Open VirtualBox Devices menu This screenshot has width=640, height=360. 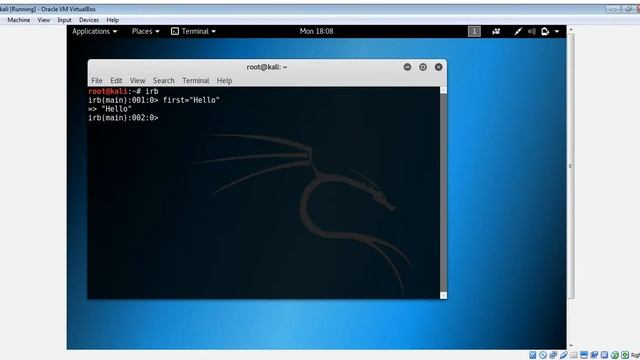tap(89, 20)
